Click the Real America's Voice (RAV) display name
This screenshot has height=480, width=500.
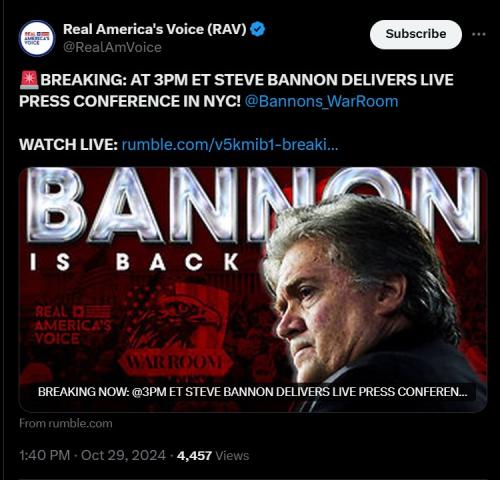[x=154, y=29]
